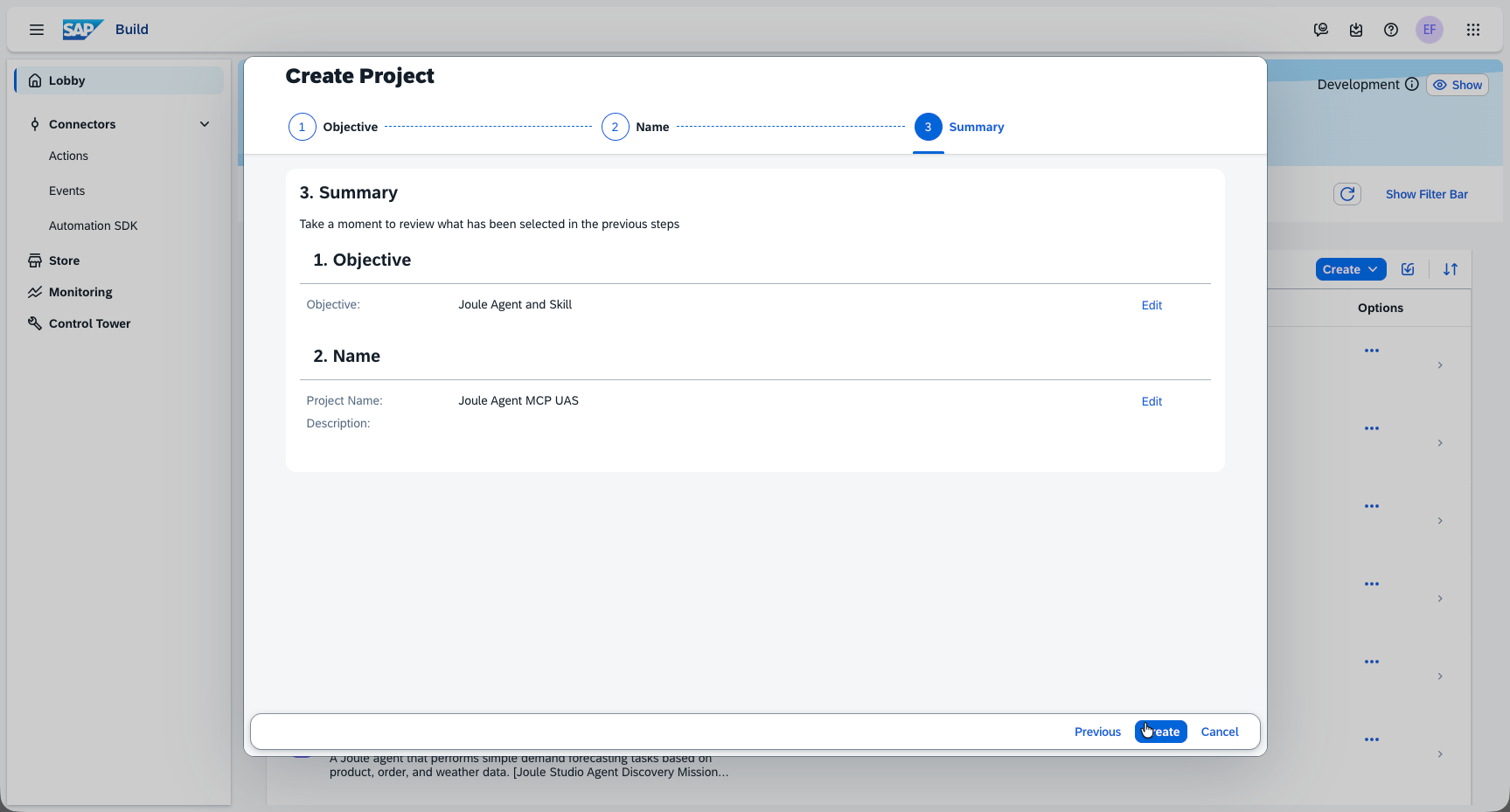Viewport: 1510px width, 812px height.
Task: Edit the Project Name entry
Action: (1152, 401)
